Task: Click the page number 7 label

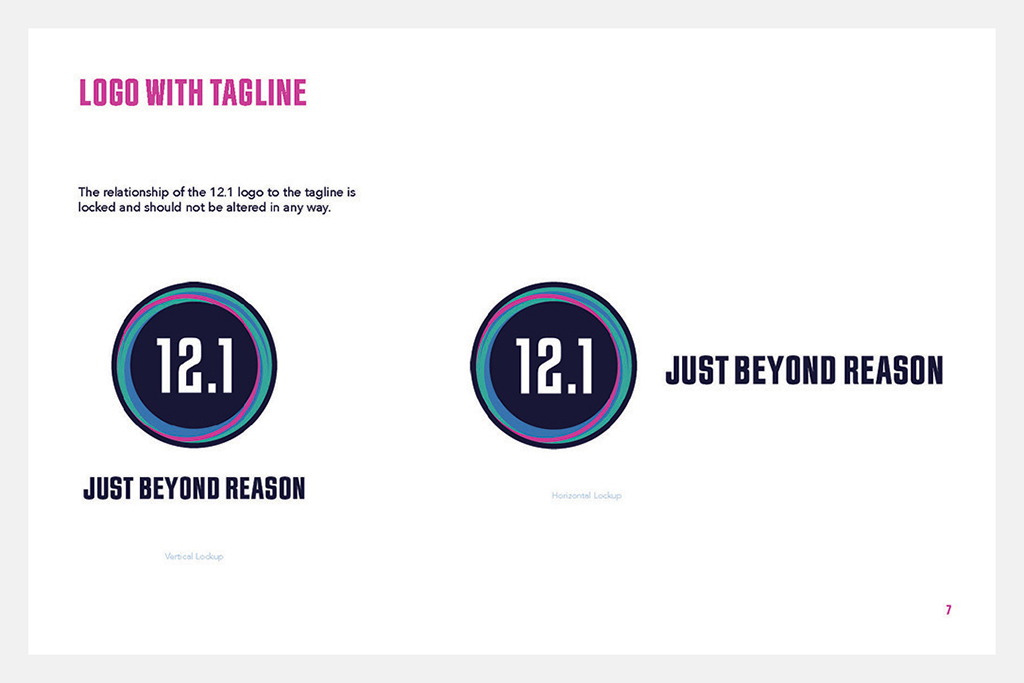Action: point(947,607)
